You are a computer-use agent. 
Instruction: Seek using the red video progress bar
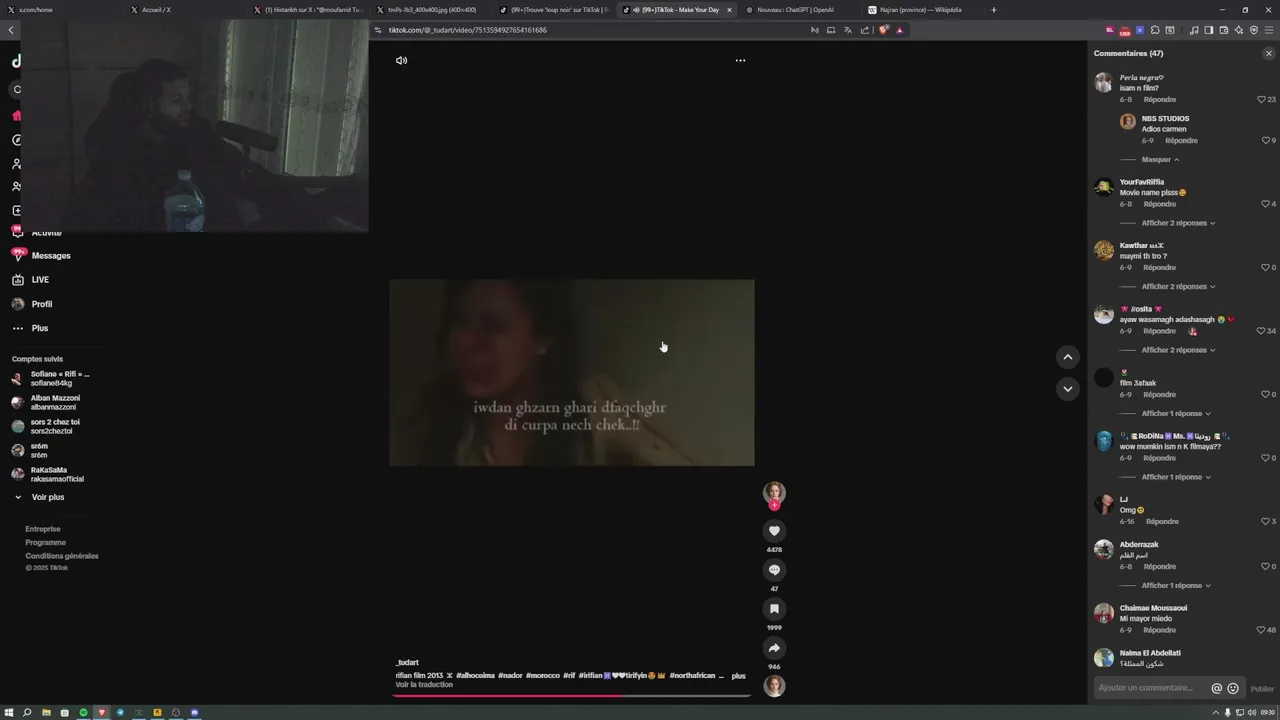point(572,695)
